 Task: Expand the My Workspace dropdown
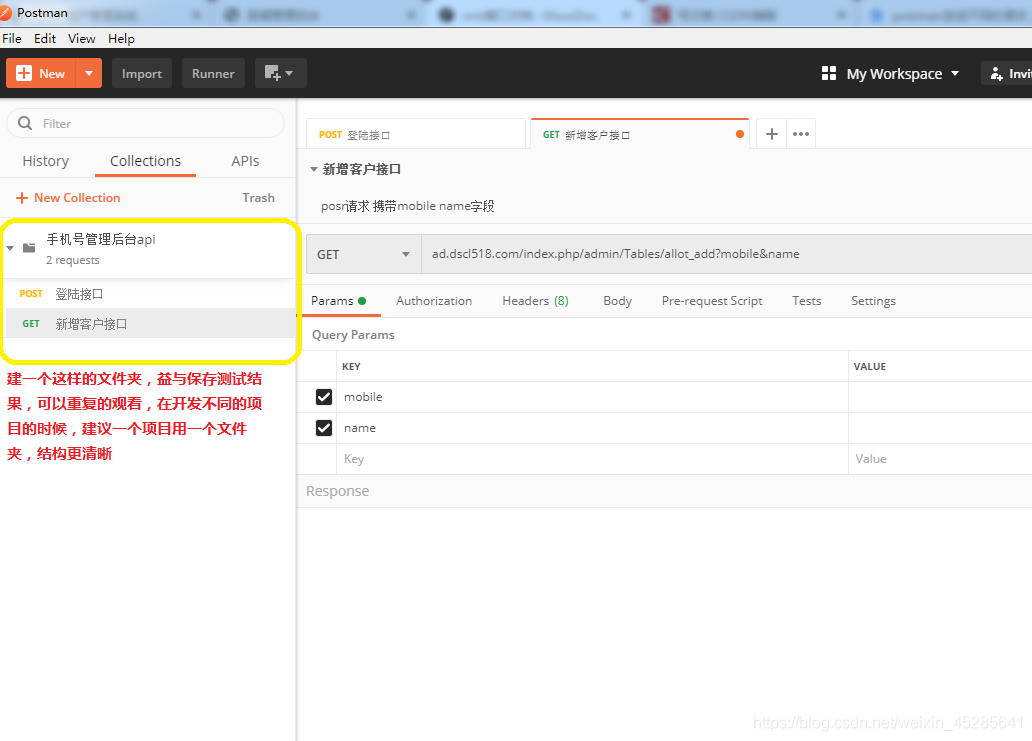pos(902,74)
